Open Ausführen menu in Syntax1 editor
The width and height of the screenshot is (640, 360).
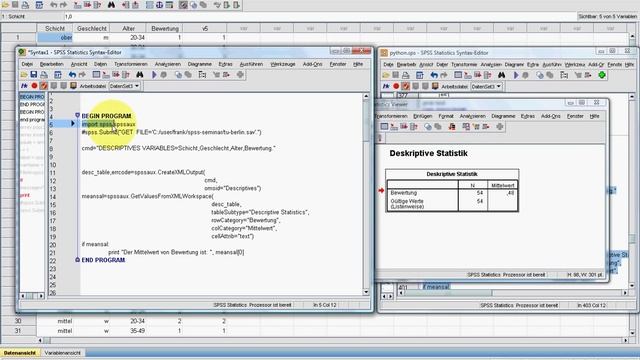pos(251,64)
